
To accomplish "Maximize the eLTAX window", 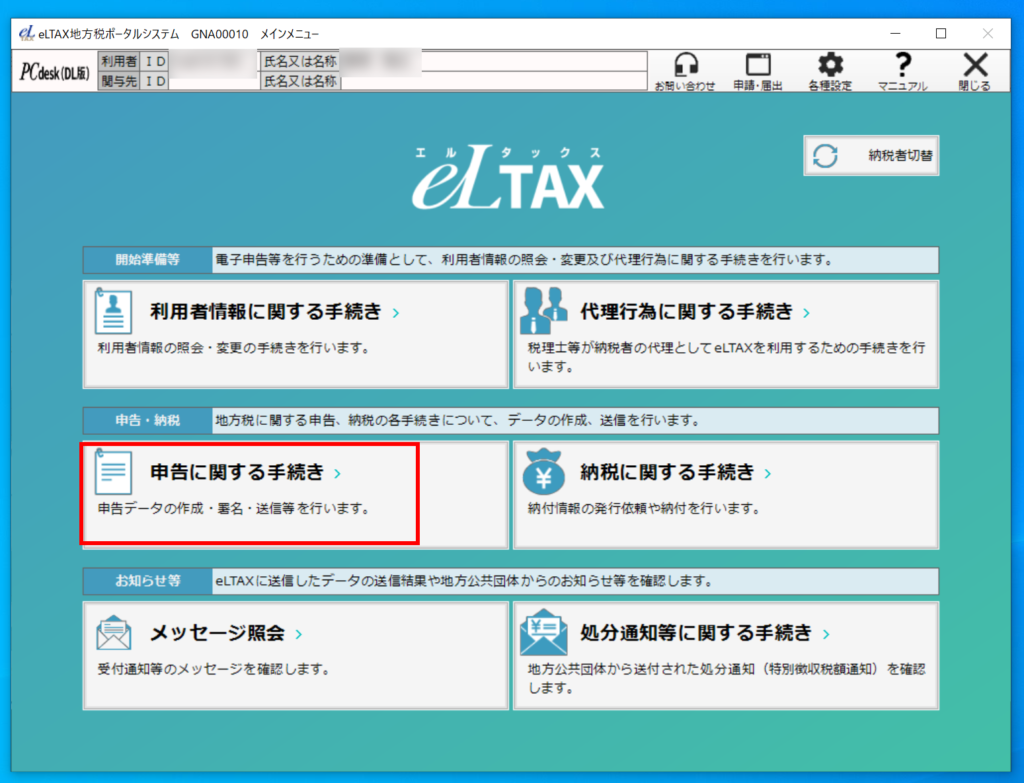I will point(940,33).
